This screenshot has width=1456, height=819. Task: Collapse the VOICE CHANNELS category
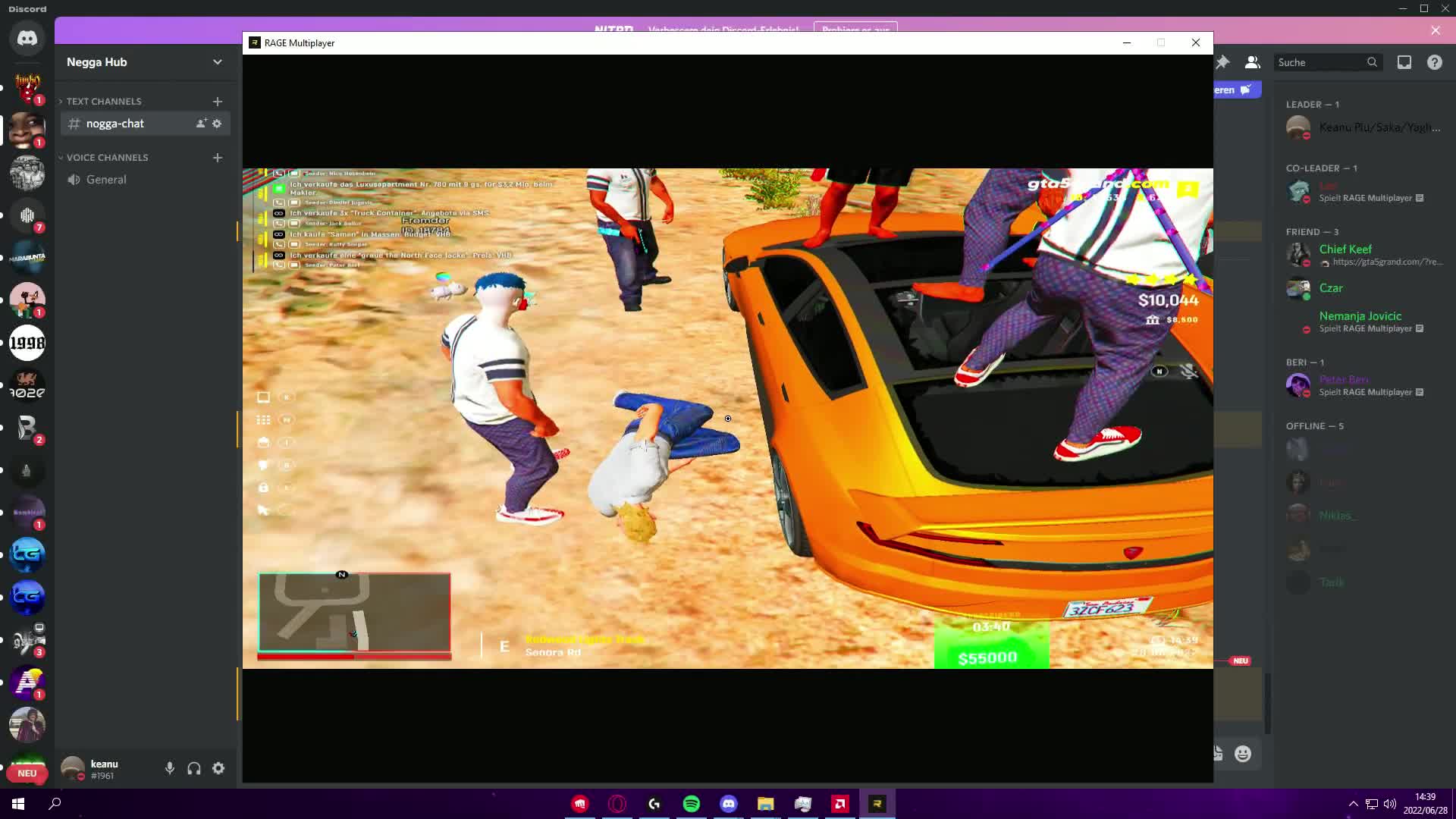106,157
